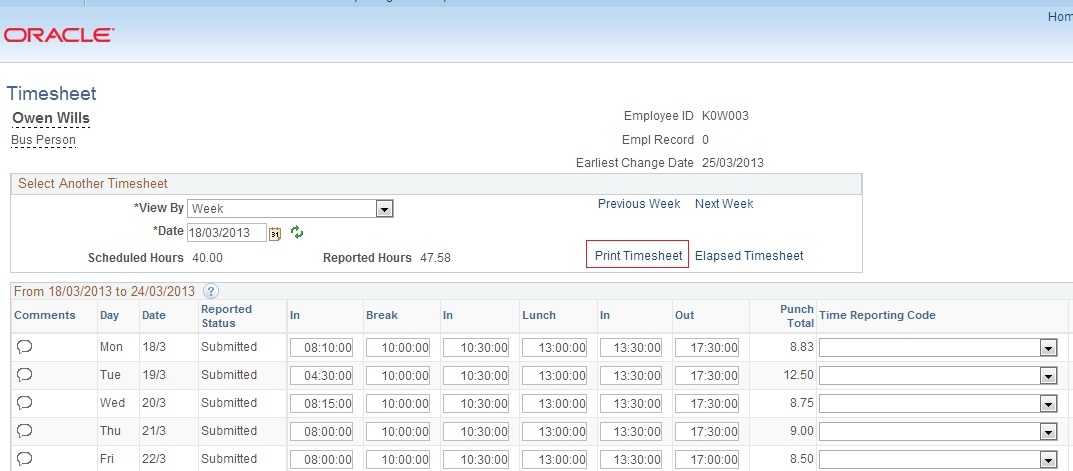Edit Thursday's Break time field
The image size is (1073, 471).
[398, 432]
